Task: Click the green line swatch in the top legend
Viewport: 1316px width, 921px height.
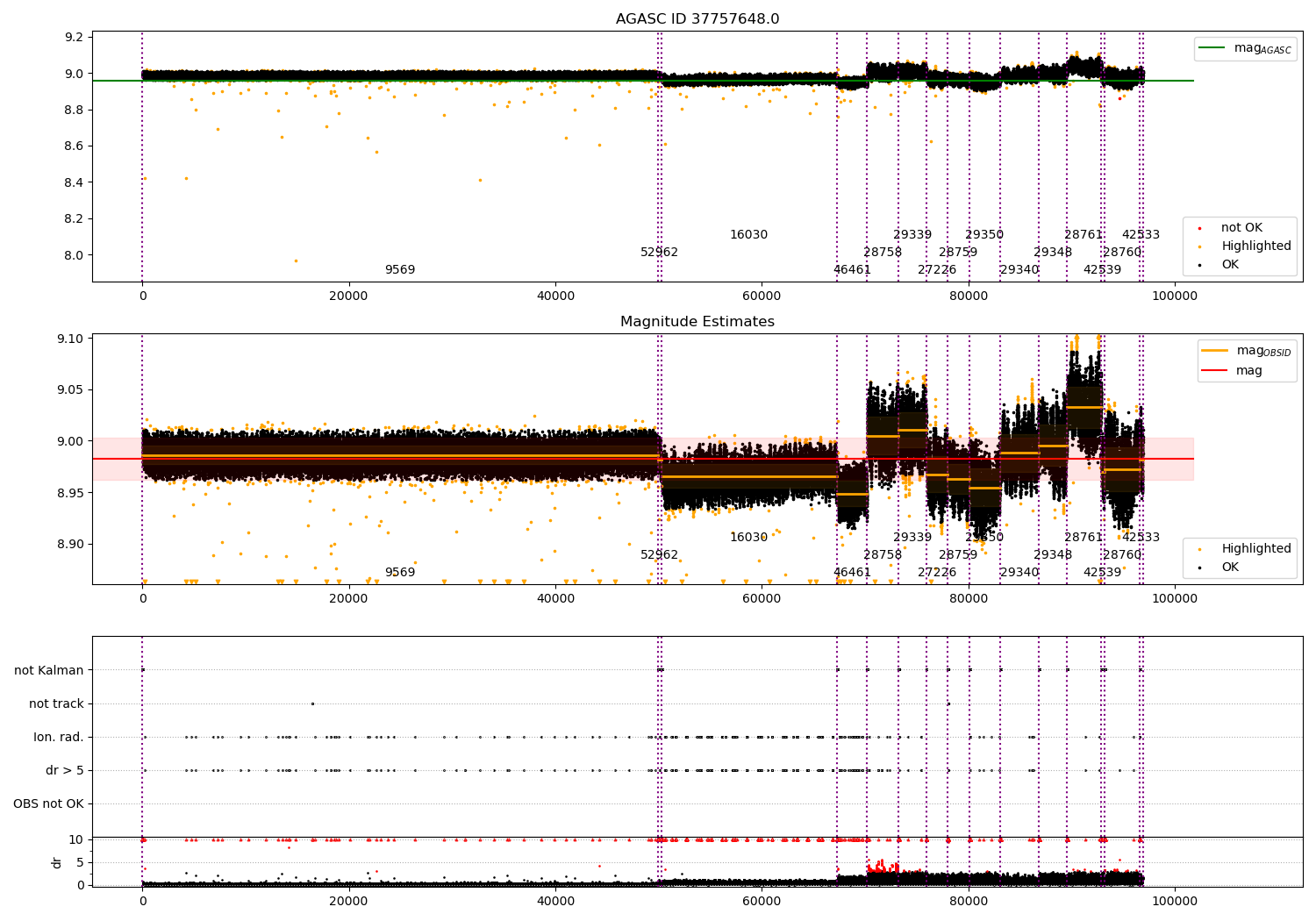Action: point(1213,48)
